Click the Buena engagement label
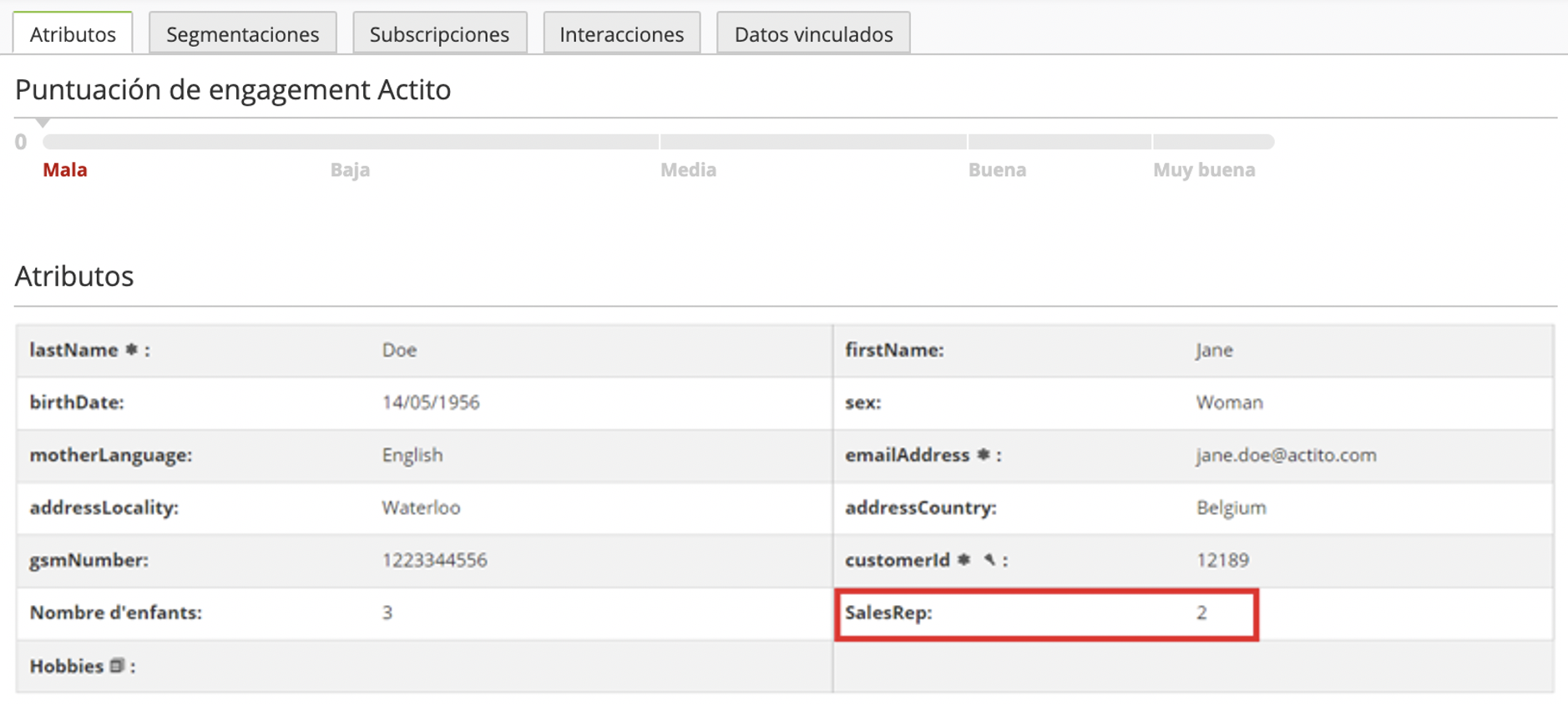This screenshot has height=706, width=1568. [x=997, y=169]
